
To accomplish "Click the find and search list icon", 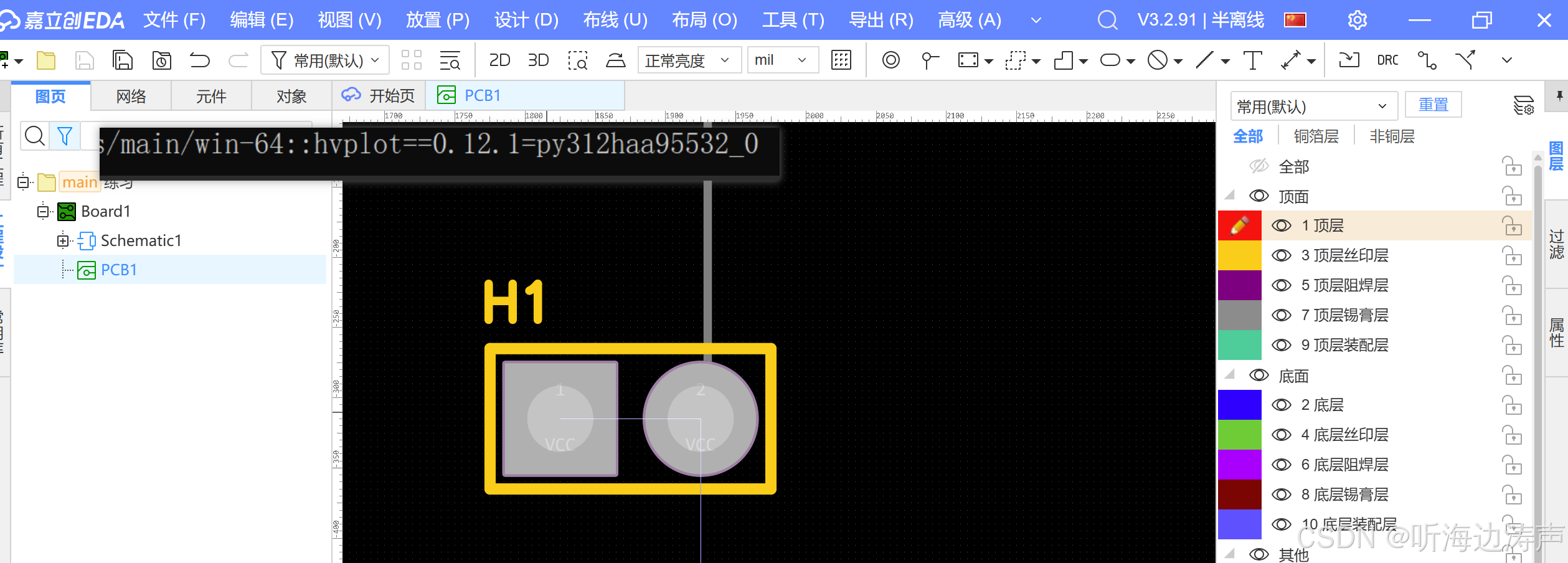I will click(450, 60).
